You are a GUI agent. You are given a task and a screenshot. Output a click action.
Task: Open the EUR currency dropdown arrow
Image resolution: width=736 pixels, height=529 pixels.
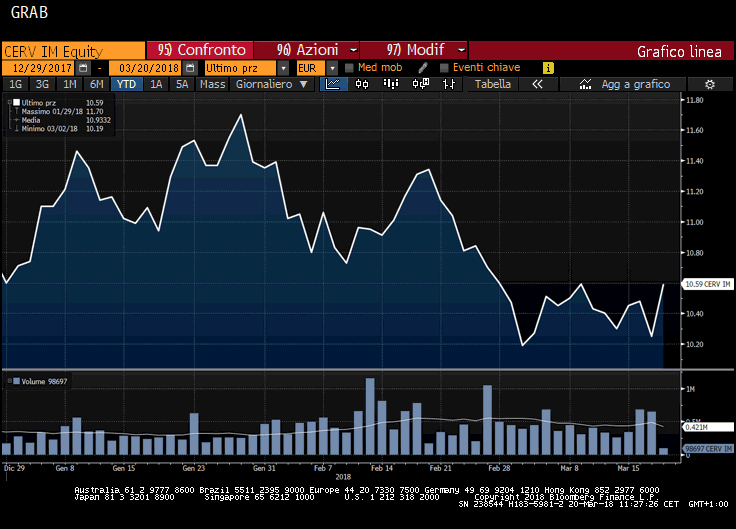coord(332,68)
